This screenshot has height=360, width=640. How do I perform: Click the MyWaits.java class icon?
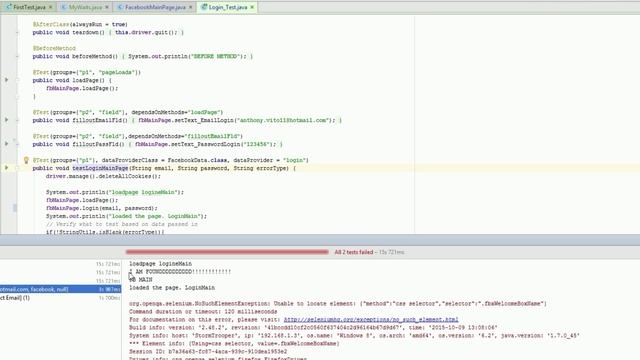tap(64, 7)
